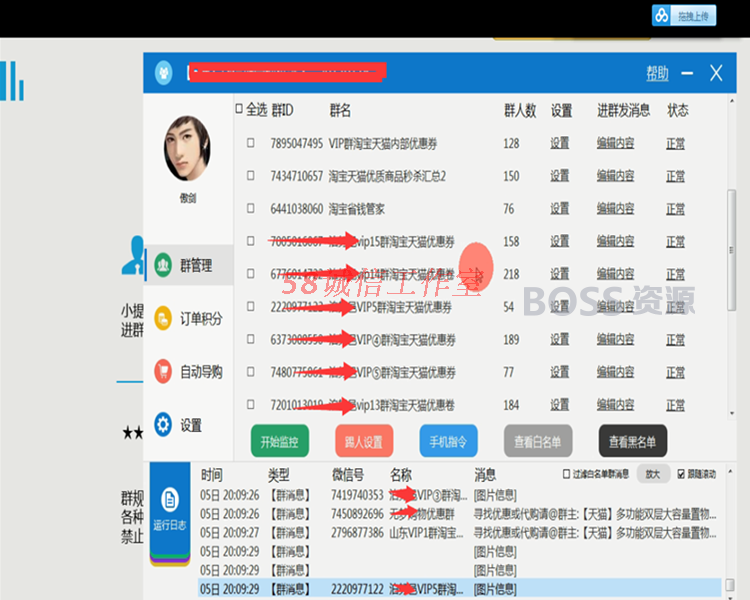
Task: Switch to the 群管理 tab
Action: click(189, 265)
